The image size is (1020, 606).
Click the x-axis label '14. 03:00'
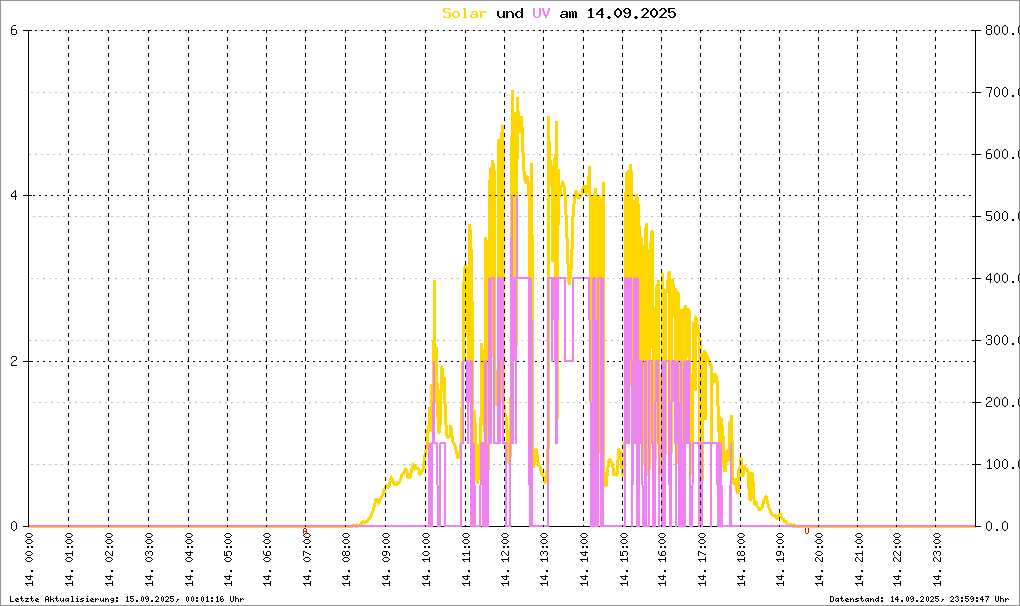(148, 560)
